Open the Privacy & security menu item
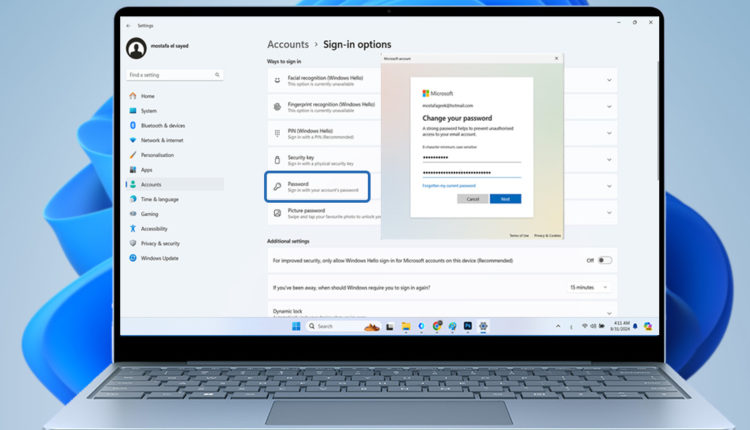 160,243
